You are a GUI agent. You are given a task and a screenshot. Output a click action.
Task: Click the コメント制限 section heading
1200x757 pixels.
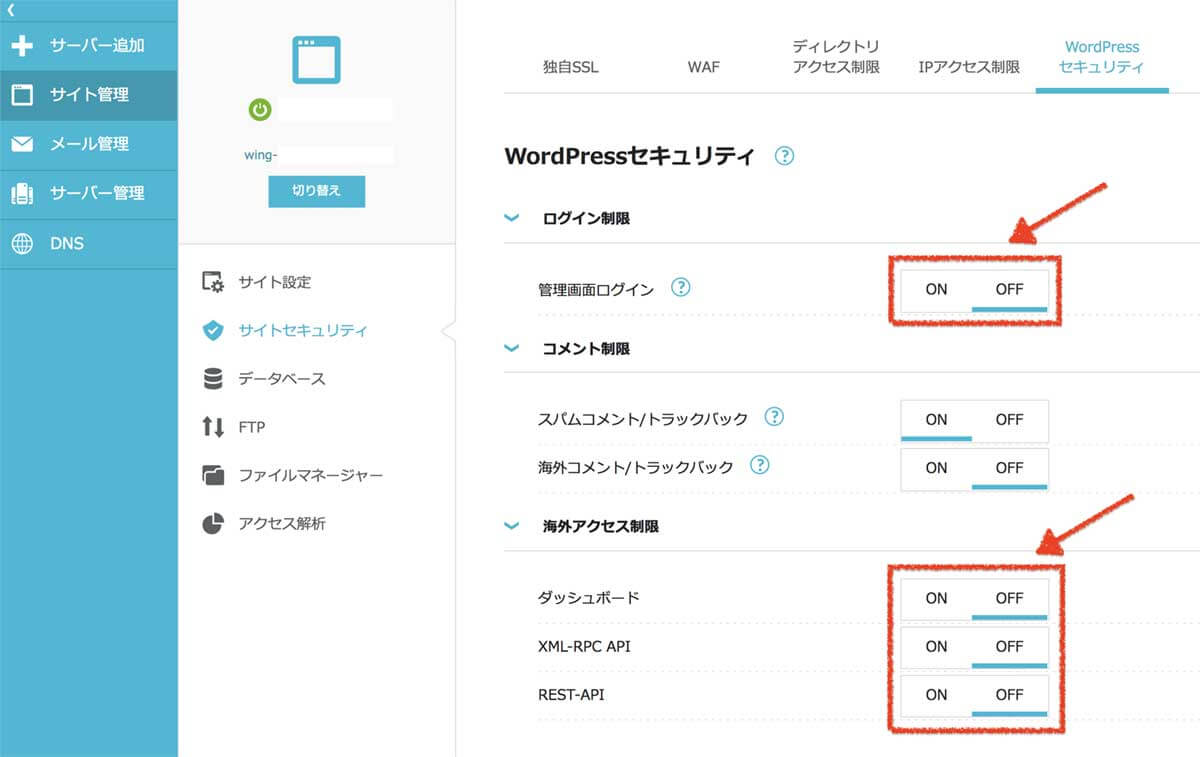click(586, 349)
